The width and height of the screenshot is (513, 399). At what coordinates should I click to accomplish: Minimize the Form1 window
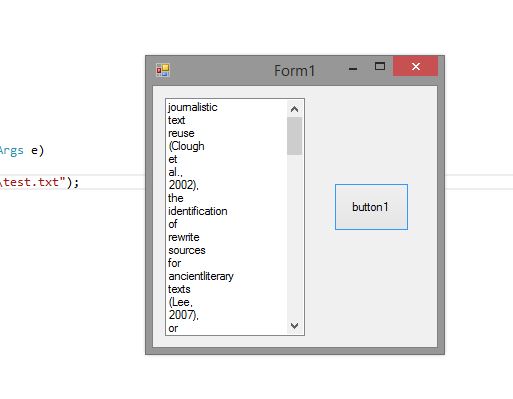pyautogui.click(x=353, y=68)
